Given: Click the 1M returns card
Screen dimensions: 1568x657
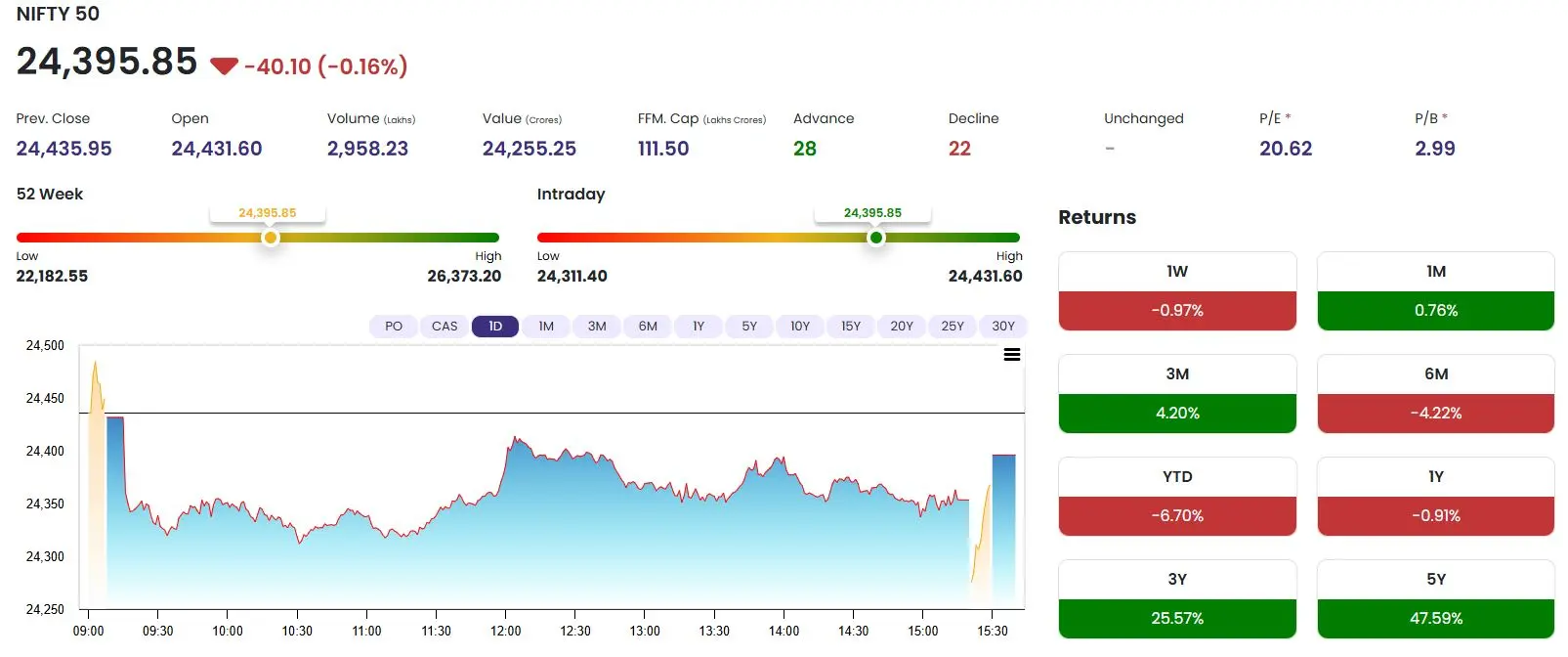Looking at the screenshot, I should [1436, 291].
